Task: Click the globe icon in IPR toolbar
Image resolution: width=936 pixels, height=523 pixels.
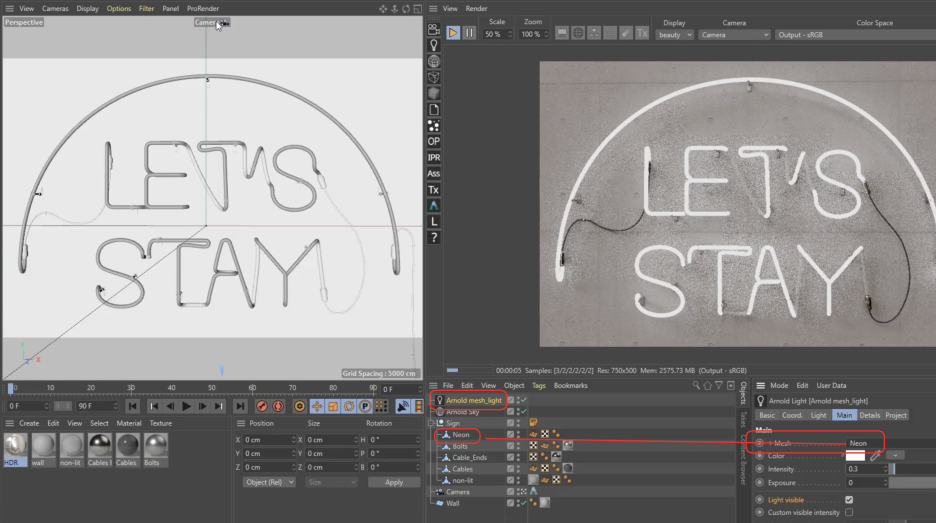Action: pyautogui.click(x=578, y=34)
